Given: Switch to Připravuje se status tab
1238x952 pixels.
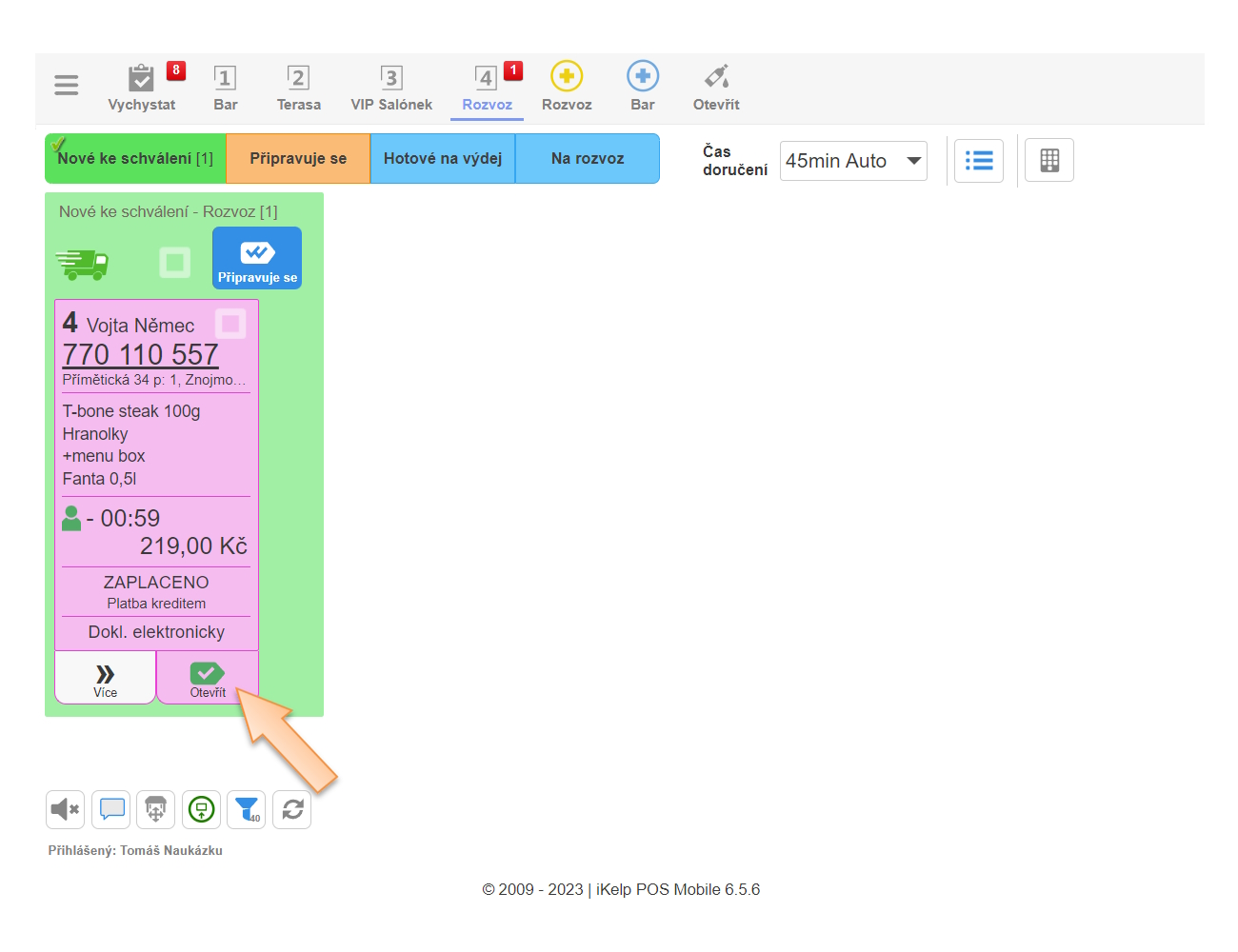Looking at the screenshot, I should click(x=298, y=159).
